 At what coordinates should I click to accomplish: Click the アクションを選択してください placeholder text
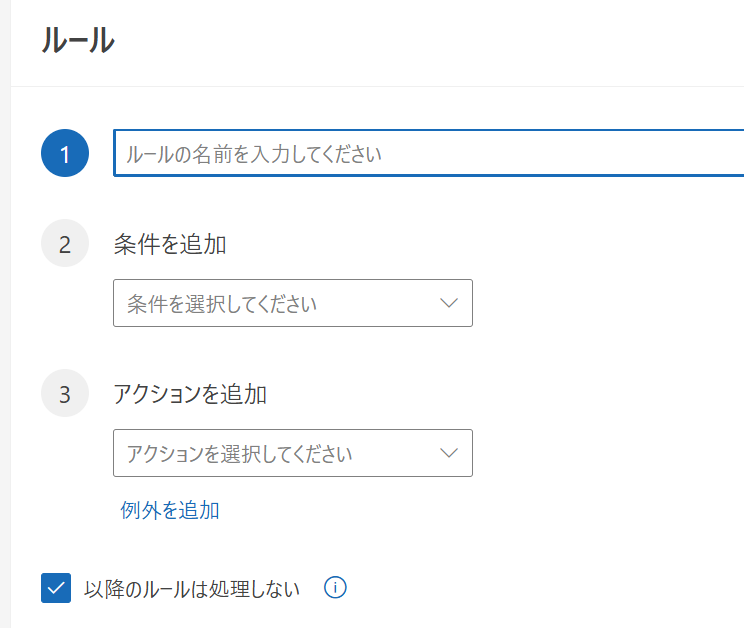pos(240,453)
